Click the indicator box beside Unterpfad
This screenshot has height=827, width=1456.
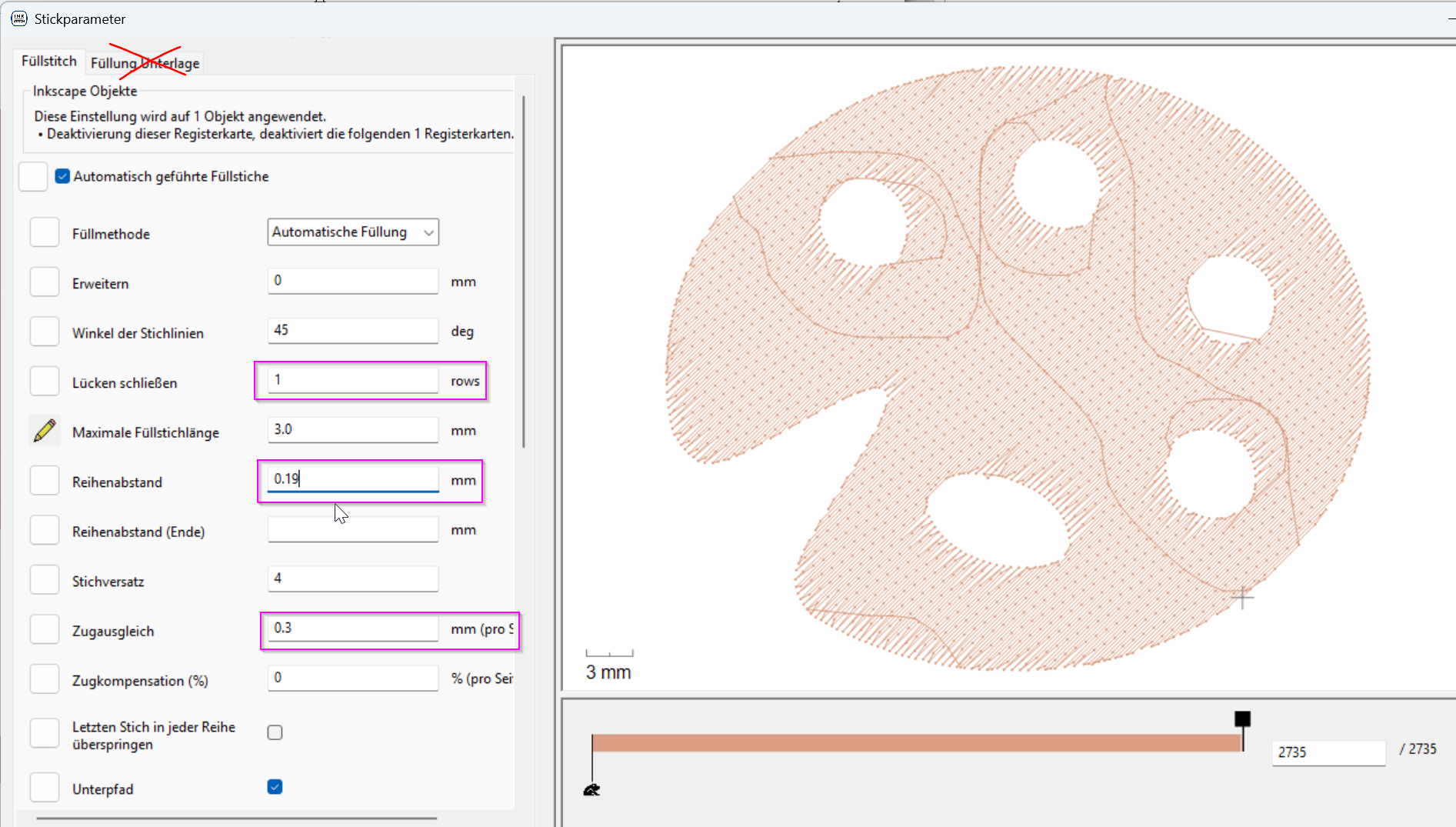45,788
